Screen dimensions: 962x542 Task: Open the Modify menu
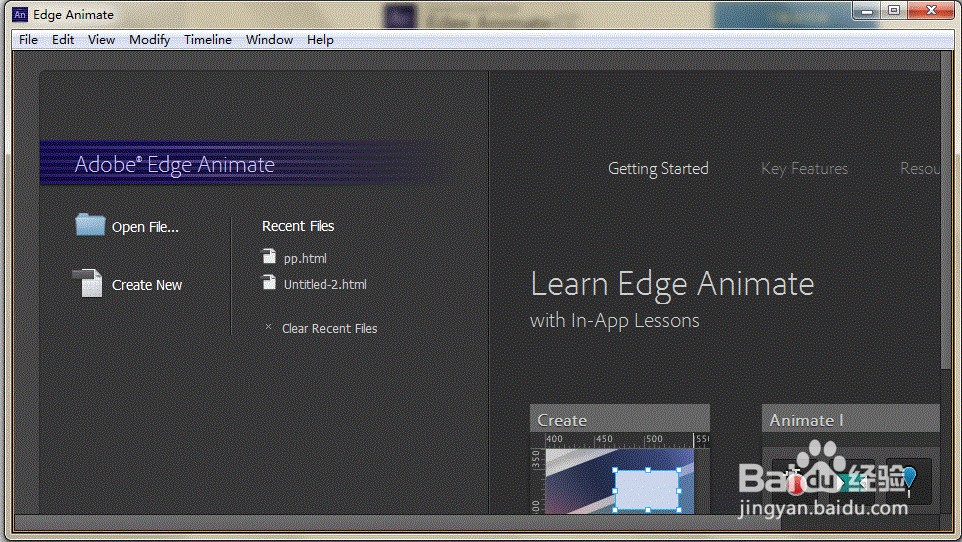tap(149, 40)
